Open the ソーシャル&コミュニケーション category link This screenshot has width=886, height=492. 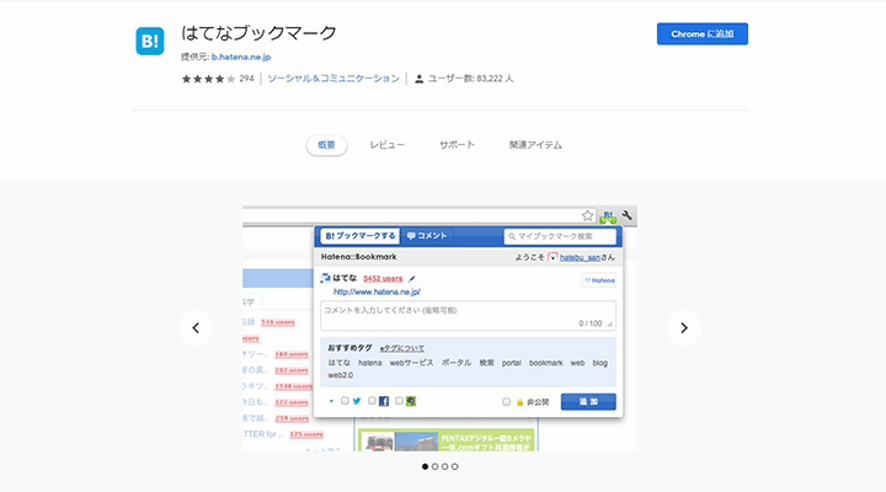333,79
